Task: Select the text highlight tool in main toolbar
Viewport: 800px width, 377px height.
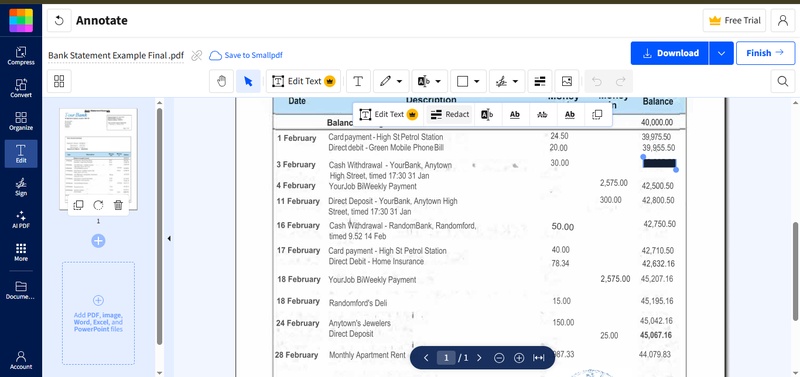Action: click(x=423, y=81)
